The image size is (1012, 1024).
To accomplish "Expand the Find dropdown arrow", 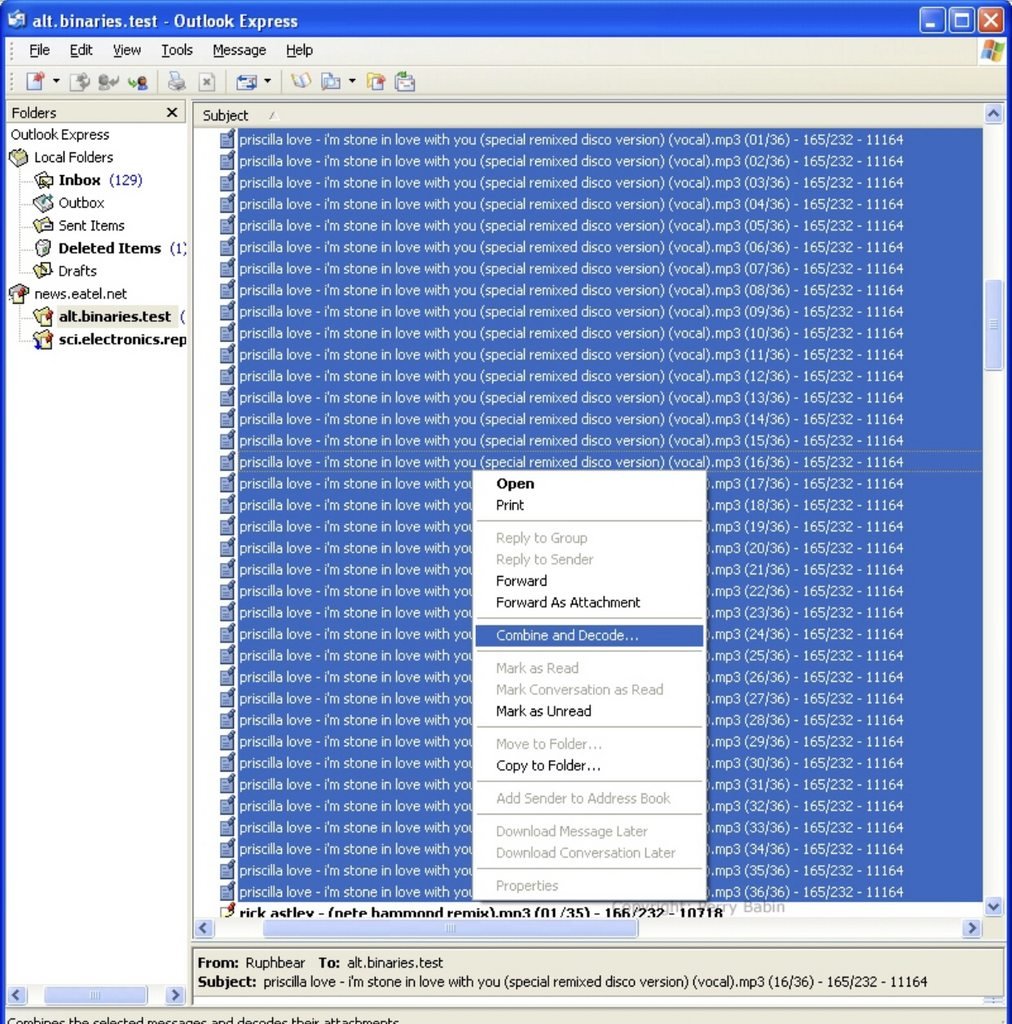I will 352,81.
